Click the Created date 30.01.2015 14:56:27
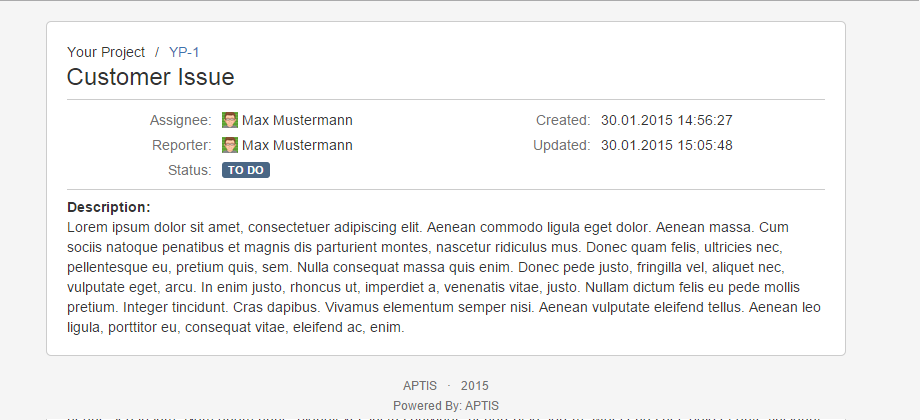This screenshot has height=420, width=920. point(666,120)
